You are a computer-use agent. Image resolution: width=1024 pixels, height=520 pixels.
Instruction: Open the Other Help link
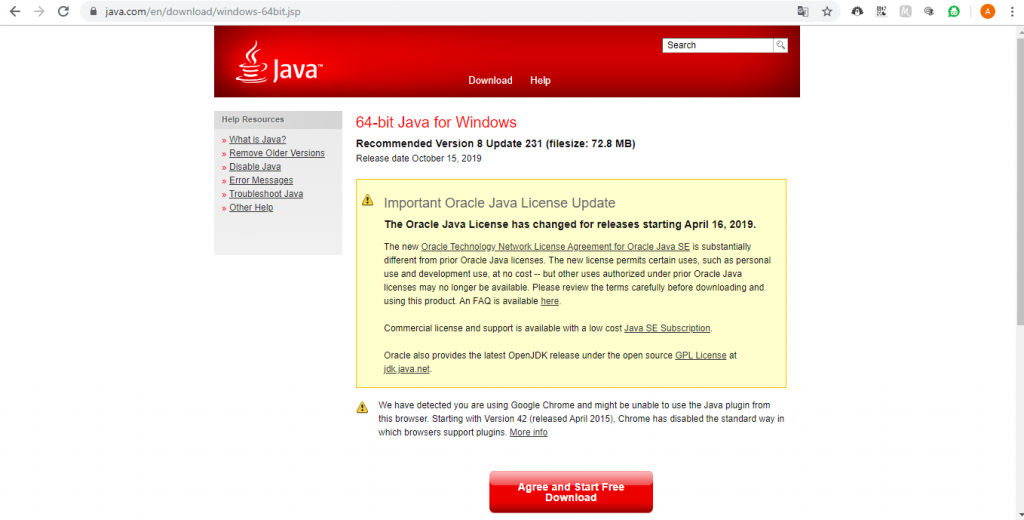[x=251, y=207]
